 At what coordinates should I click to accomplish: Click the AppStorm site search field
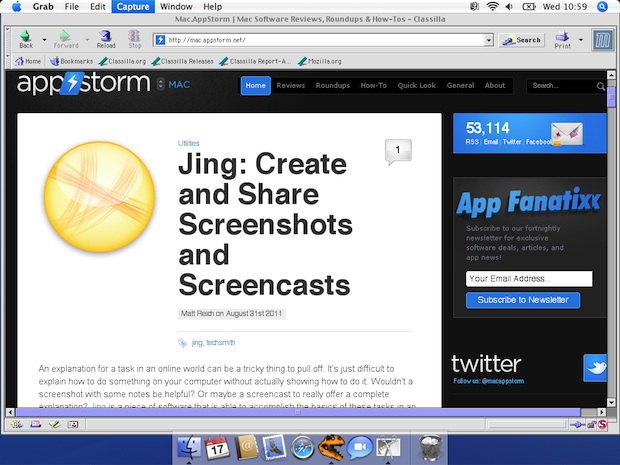561,85
